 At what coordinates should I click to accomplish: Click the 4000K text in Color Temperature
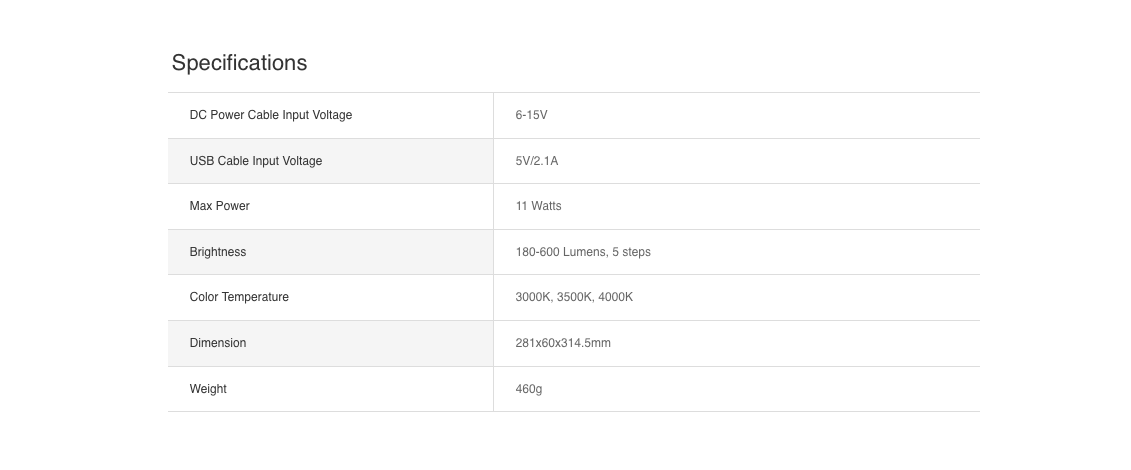(x=615, y=297)
